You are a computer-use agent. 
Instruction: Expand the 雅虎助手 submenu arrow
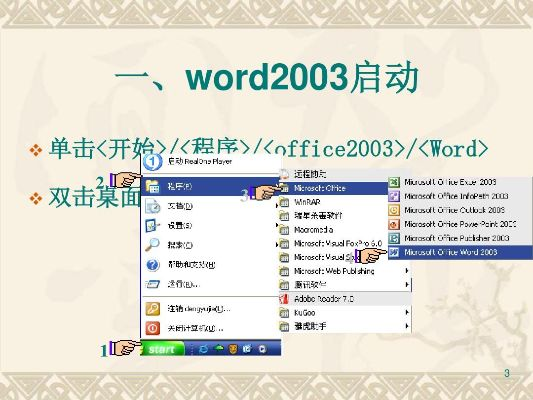[407, 326]
